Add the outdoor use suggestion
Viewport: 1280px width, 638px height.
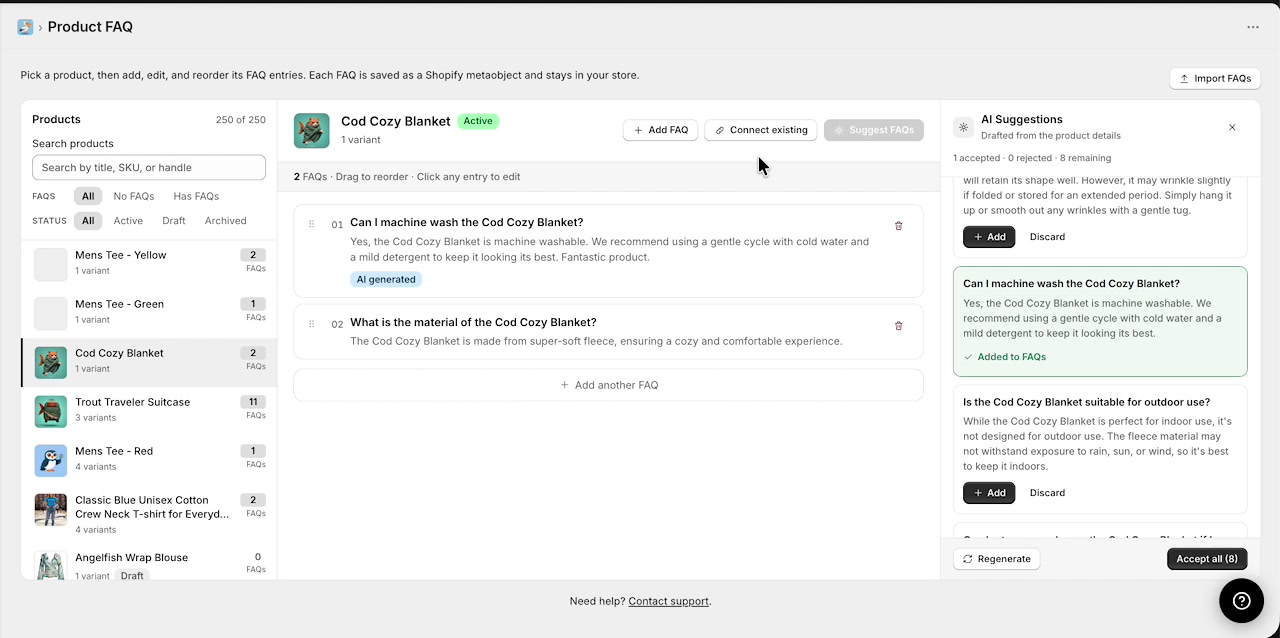tap(989, 493)
